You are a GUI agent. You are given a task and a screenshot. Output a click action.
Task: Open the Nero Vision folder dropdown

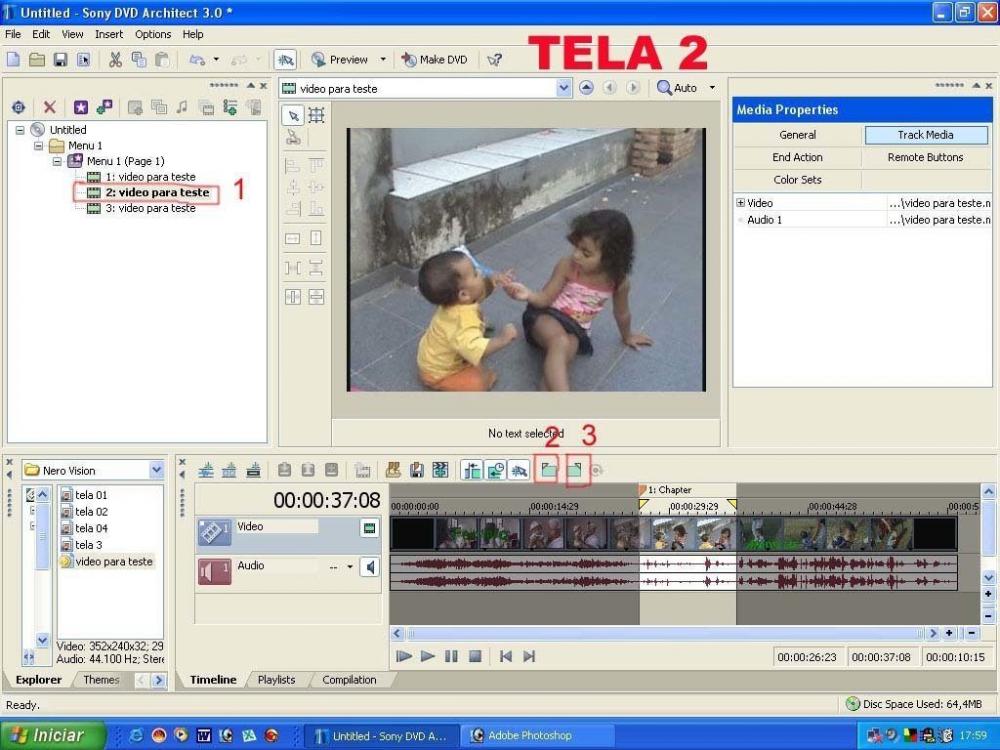tap(156, 470)
